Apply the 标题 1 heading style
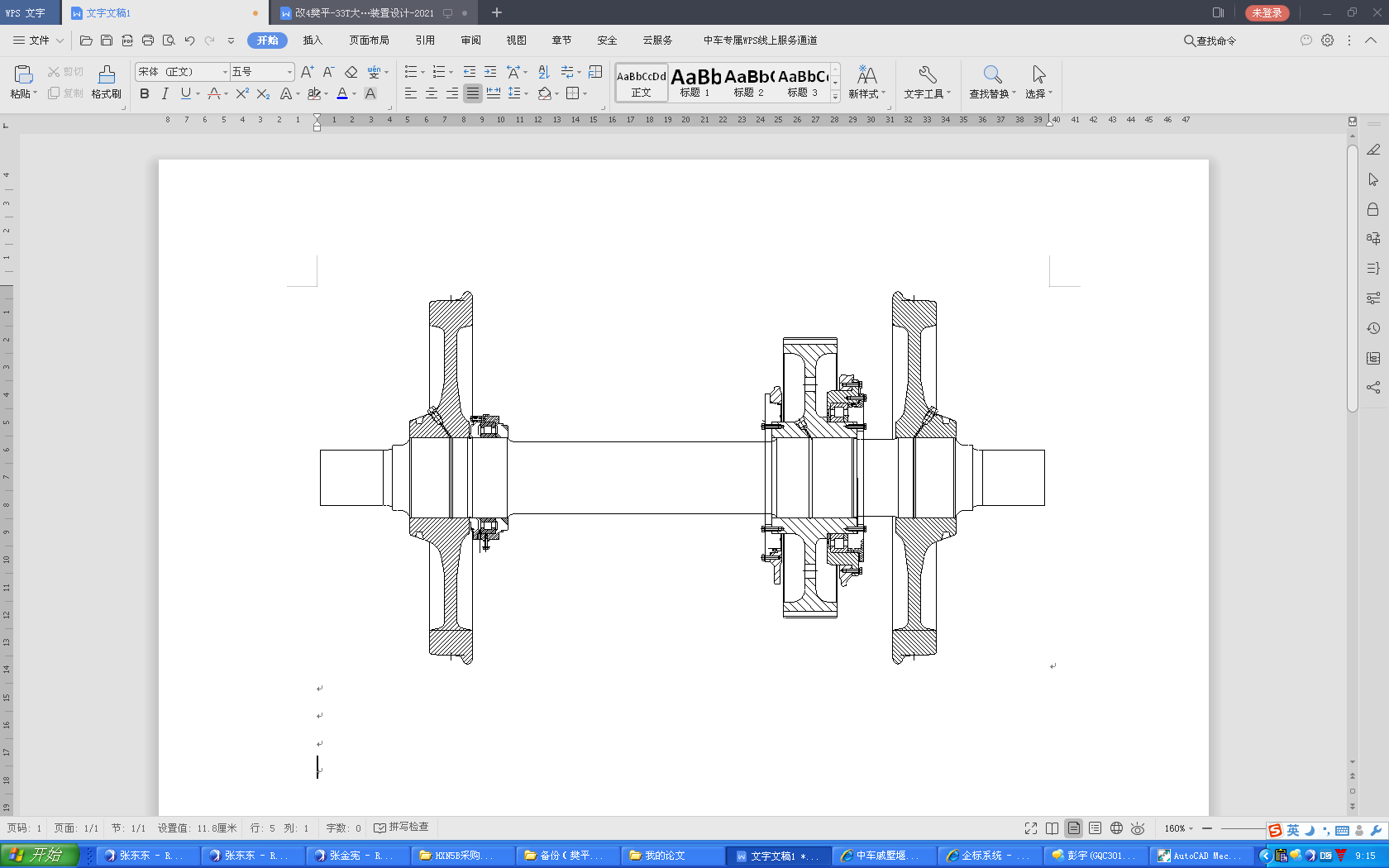This screenshot has height=868, width=1389. (695, 83)
